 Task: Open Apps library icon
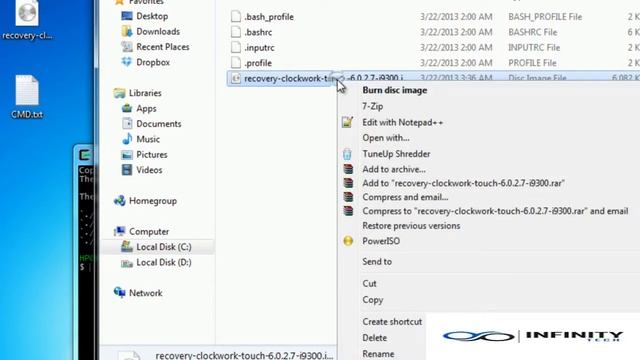coord(127,109)
